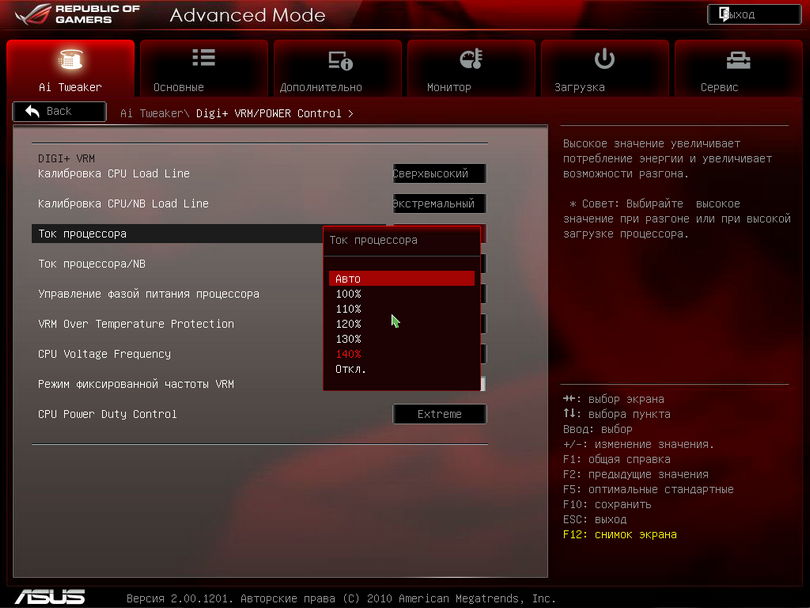Select the VRM Over Temperature Protection row

click(x=136, y=324)
